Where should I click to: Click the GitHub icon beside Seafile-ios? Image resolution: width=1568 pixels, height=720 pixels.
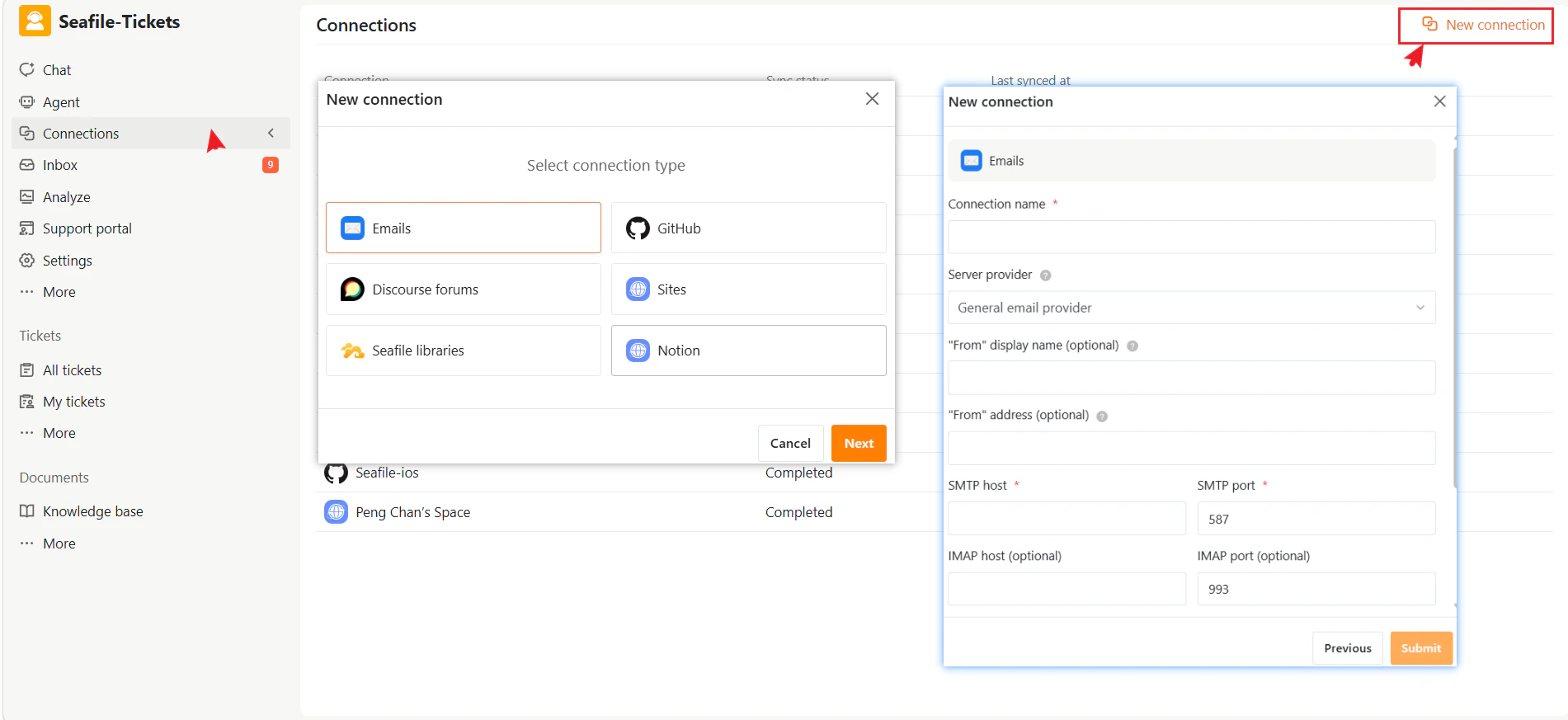[x=336, y=473]
